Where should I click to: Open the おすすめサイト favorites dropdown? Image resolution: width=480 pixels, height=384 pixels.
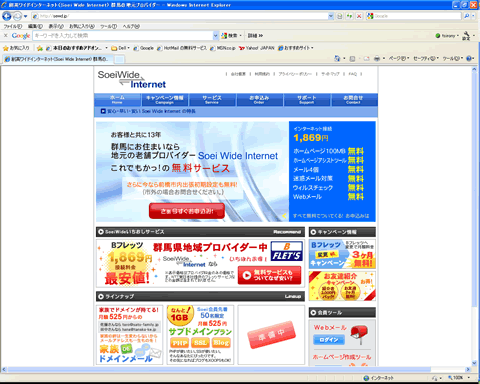click(296, 48)
